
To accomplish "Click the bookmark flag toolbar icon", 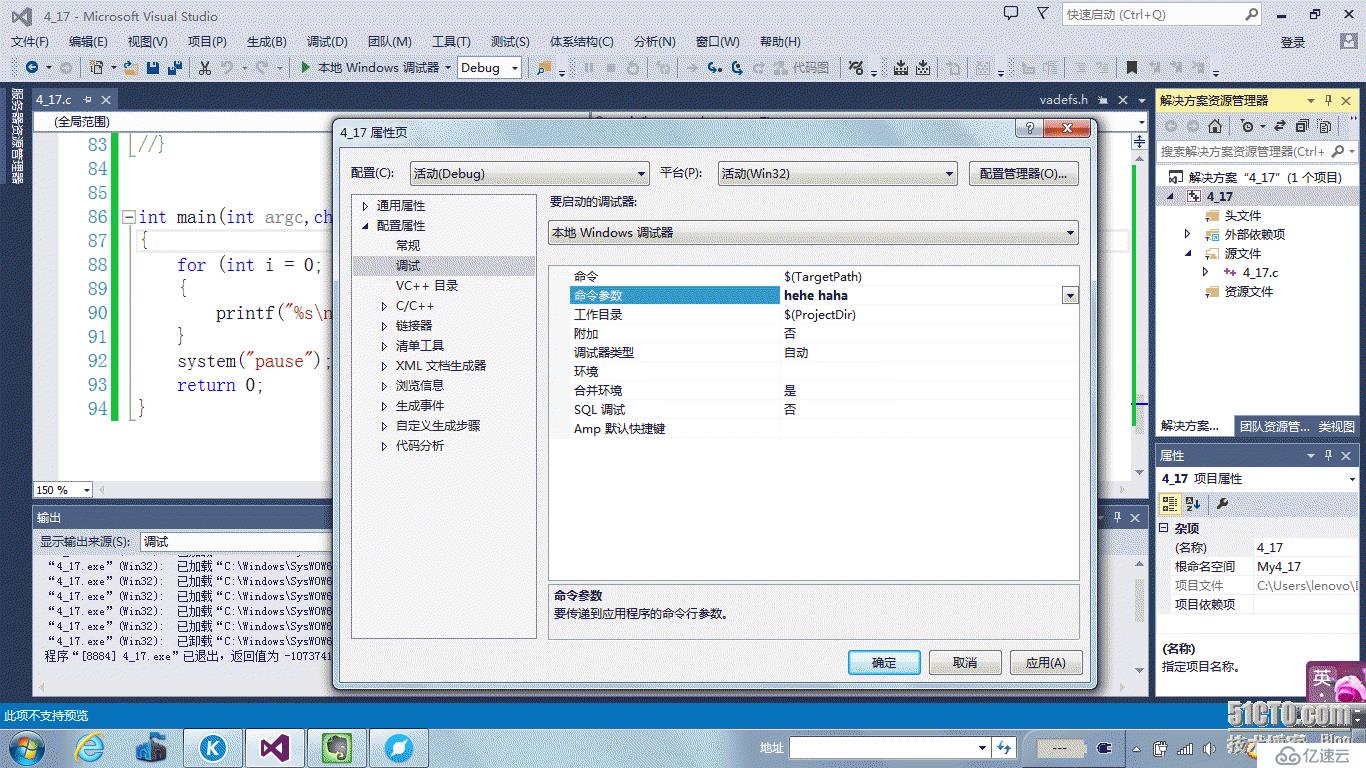I will 1131,67.
